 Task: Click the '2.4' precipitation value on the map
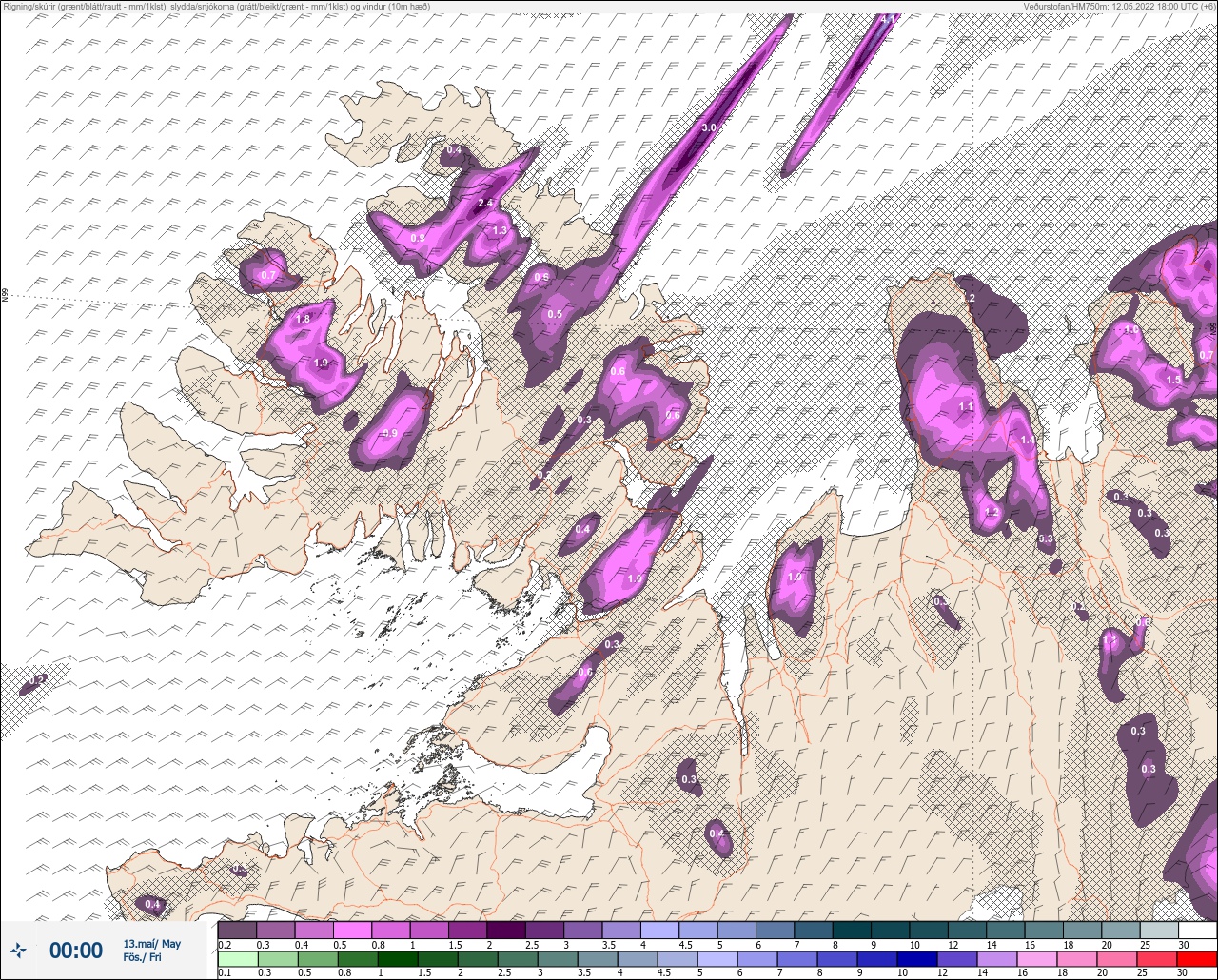pyautogui.click(x=485, y=203)
